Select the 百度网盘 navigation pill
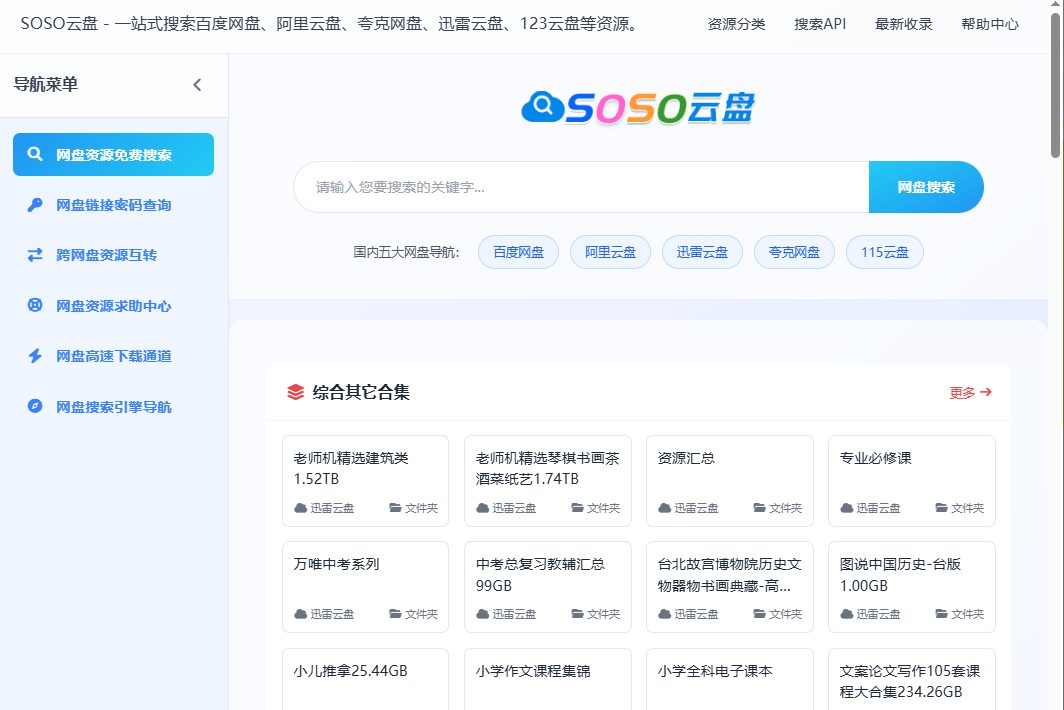 pyautogui.click(x=518, y=253)
